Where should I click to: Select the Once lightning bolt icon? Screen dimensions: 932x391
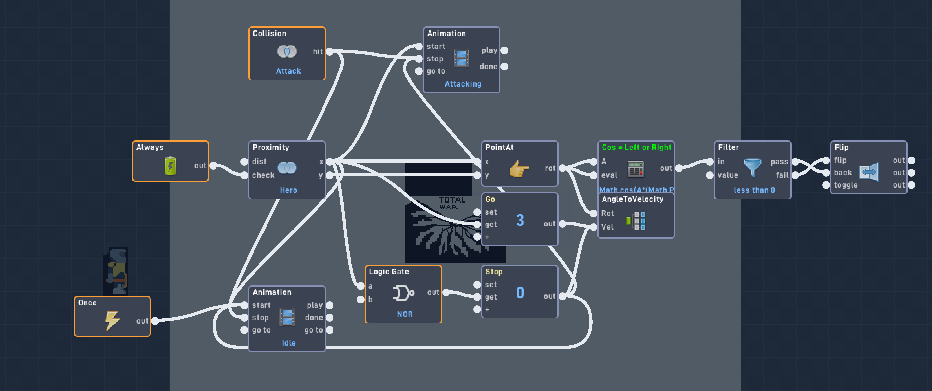112,321
